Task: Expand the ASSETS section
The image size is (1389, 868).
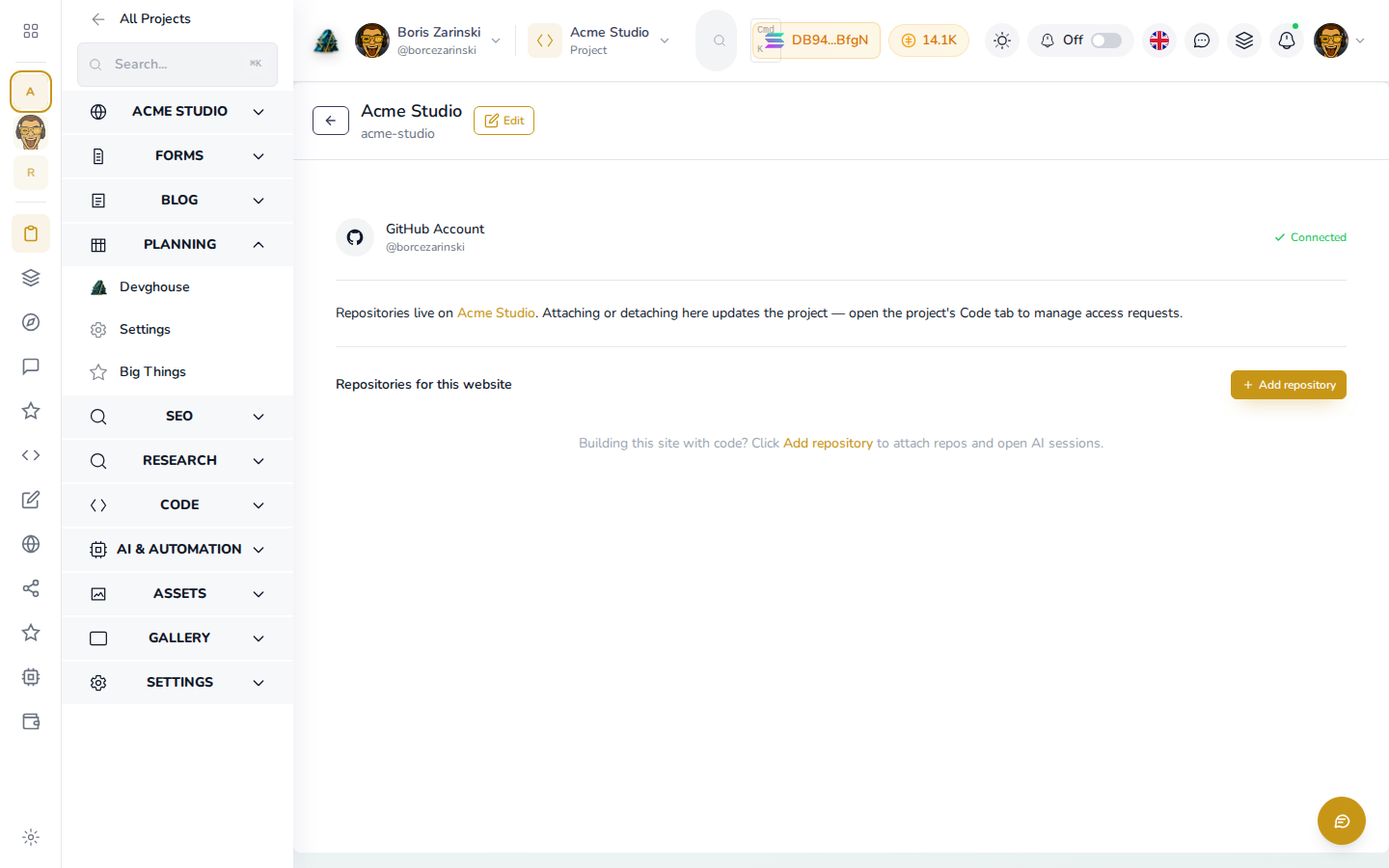Action: point(177,593)
